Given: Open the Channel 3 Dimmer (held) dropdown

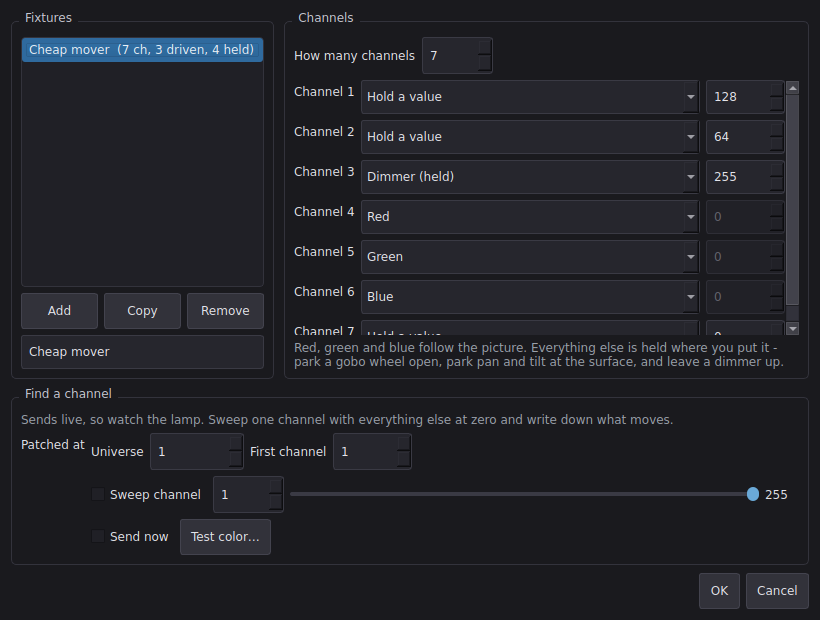Looking at the screenshot, I should 530,177.
